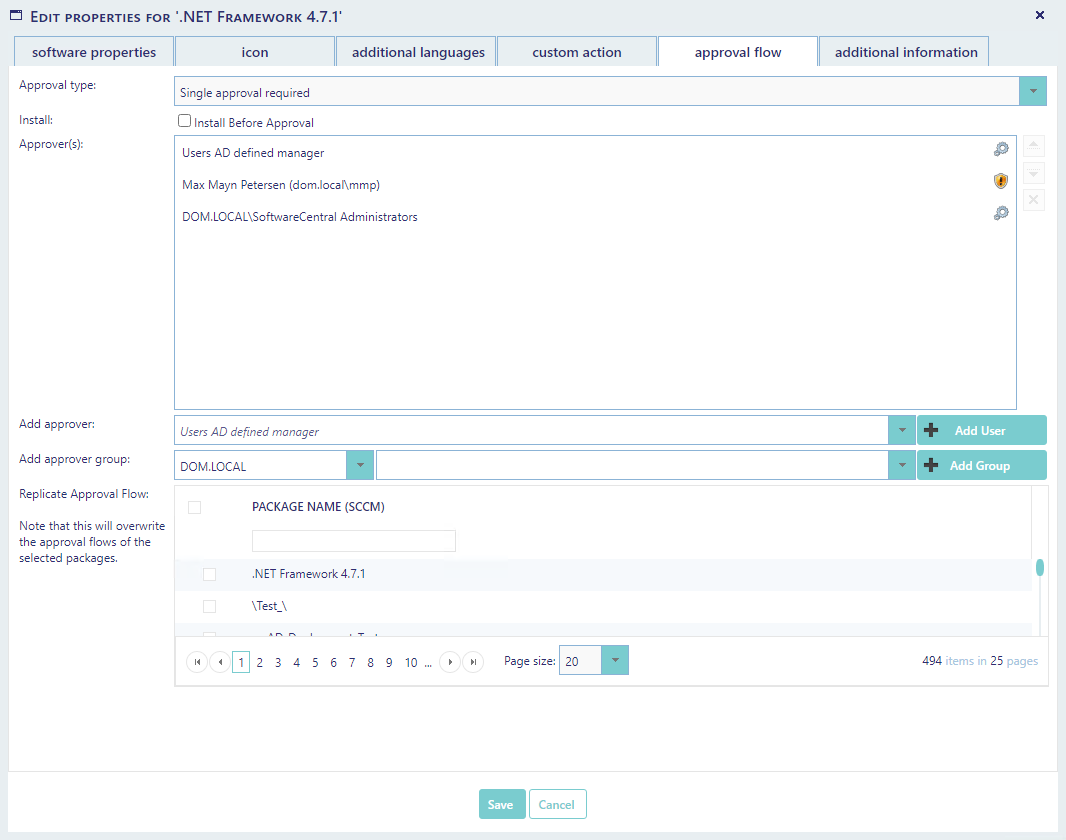Viewport: 1066px width, 840px height.
Task: Click the gear icon for SoftwareCentral Administrators
Action: click(1000, 213)
